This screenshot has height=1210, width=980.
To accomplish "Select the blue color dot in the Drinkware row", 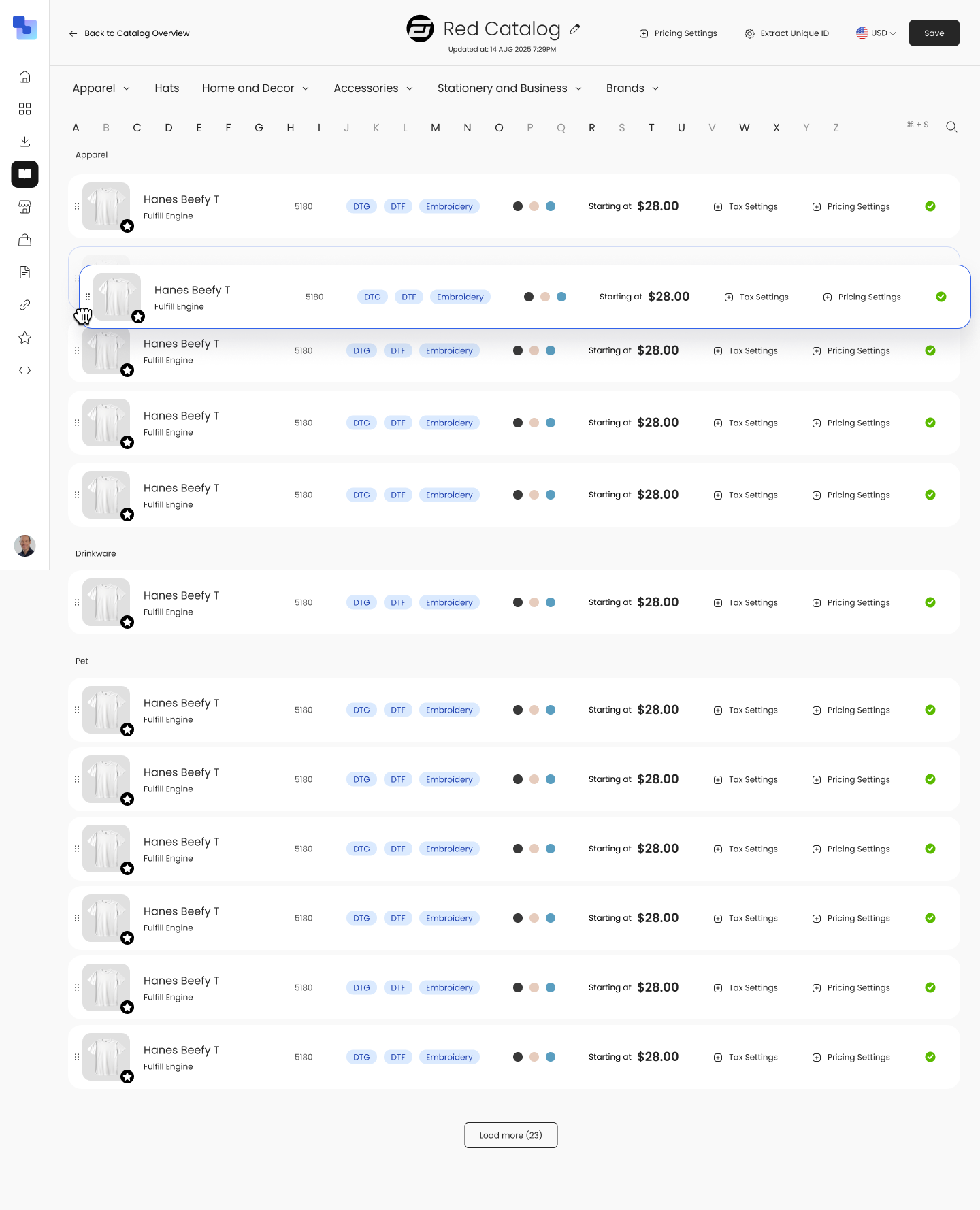I will tap(551, 602).
